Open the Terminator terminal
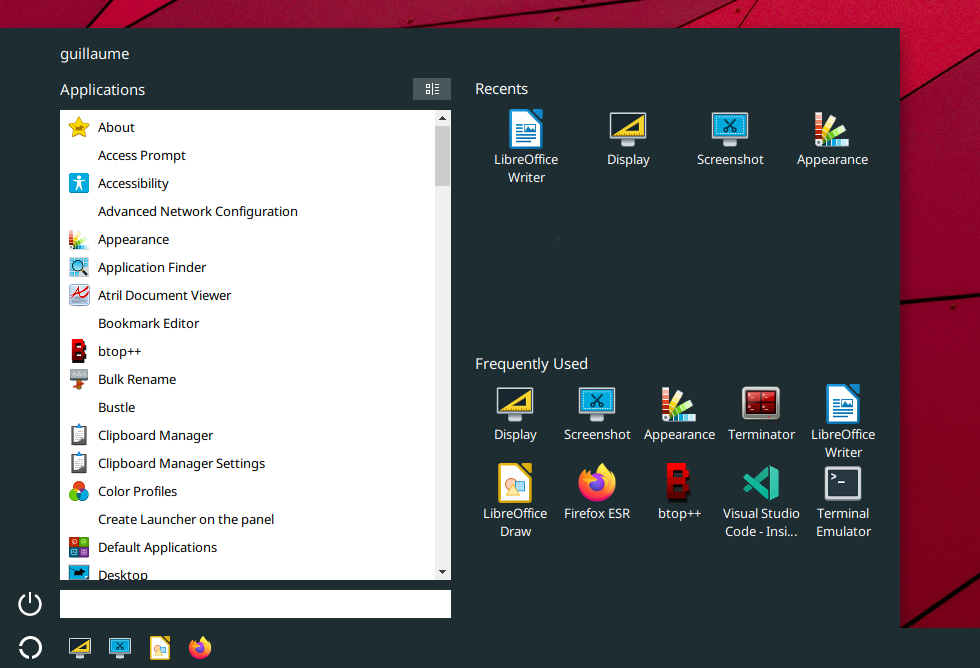 point(761,403)
